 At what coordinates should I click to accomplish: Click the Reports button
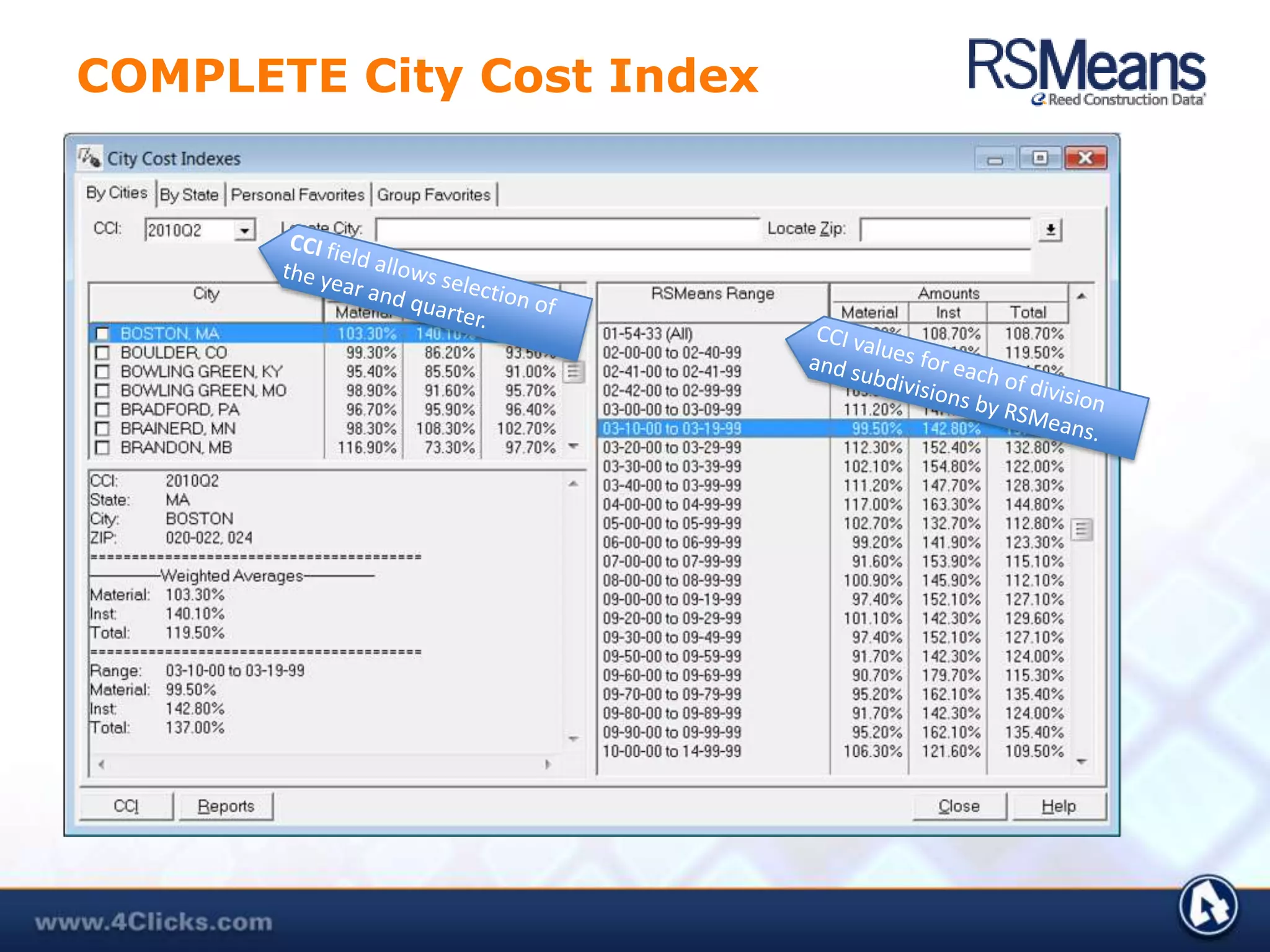pyautogui.click(x=226, y=806)
